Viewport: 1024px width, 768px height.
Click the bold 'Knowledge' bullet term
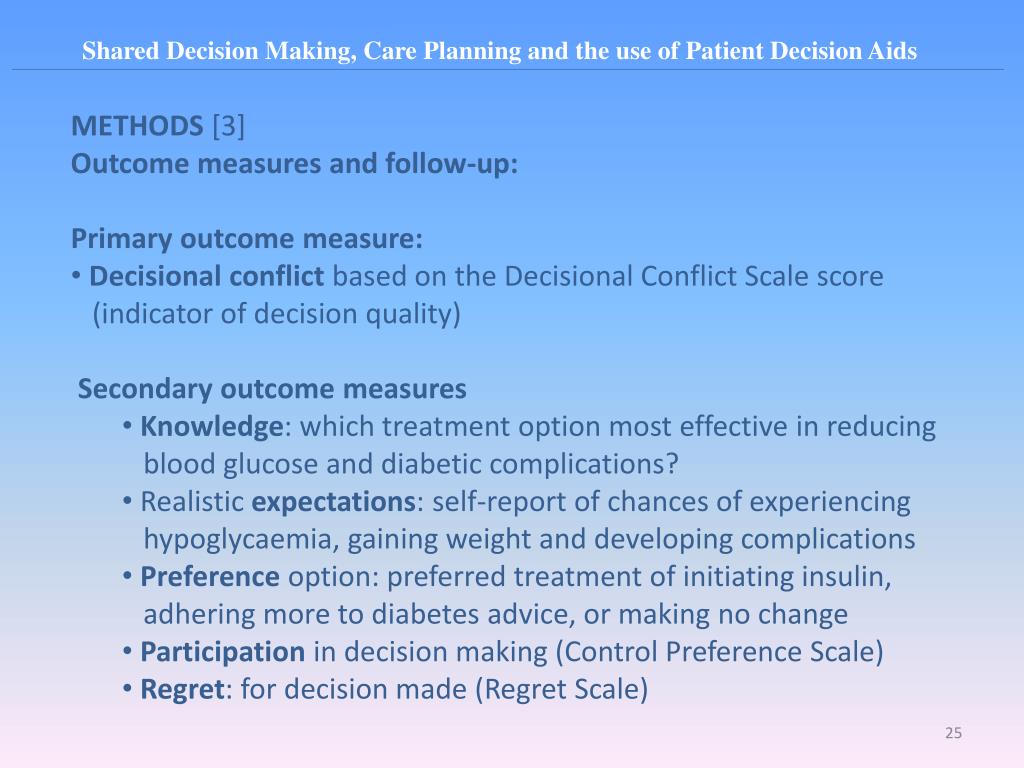click(x=212, y=427)
